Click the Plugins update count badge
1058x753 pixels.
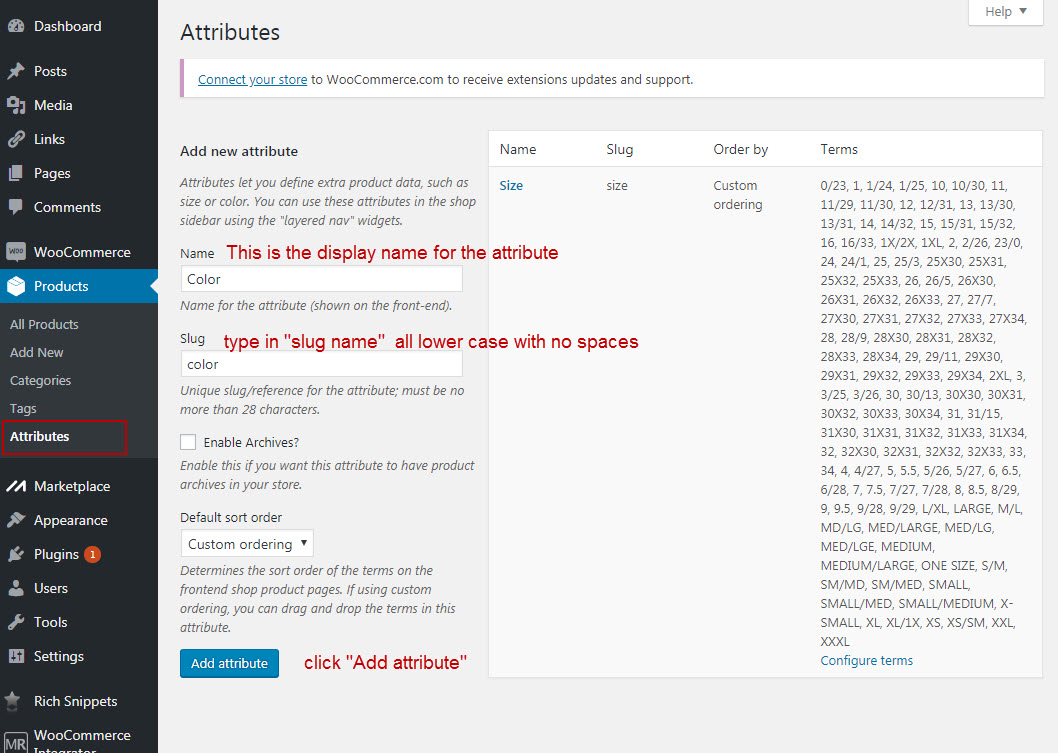point(92,554)
